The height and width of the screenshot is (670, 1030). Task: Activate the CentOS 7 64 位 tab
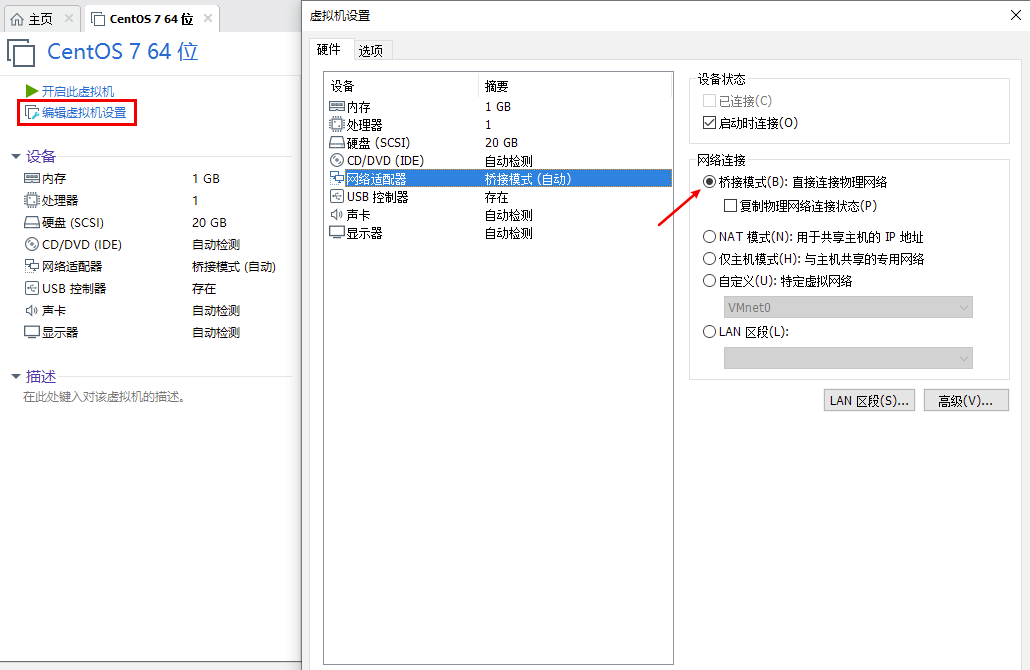point(152,19)
